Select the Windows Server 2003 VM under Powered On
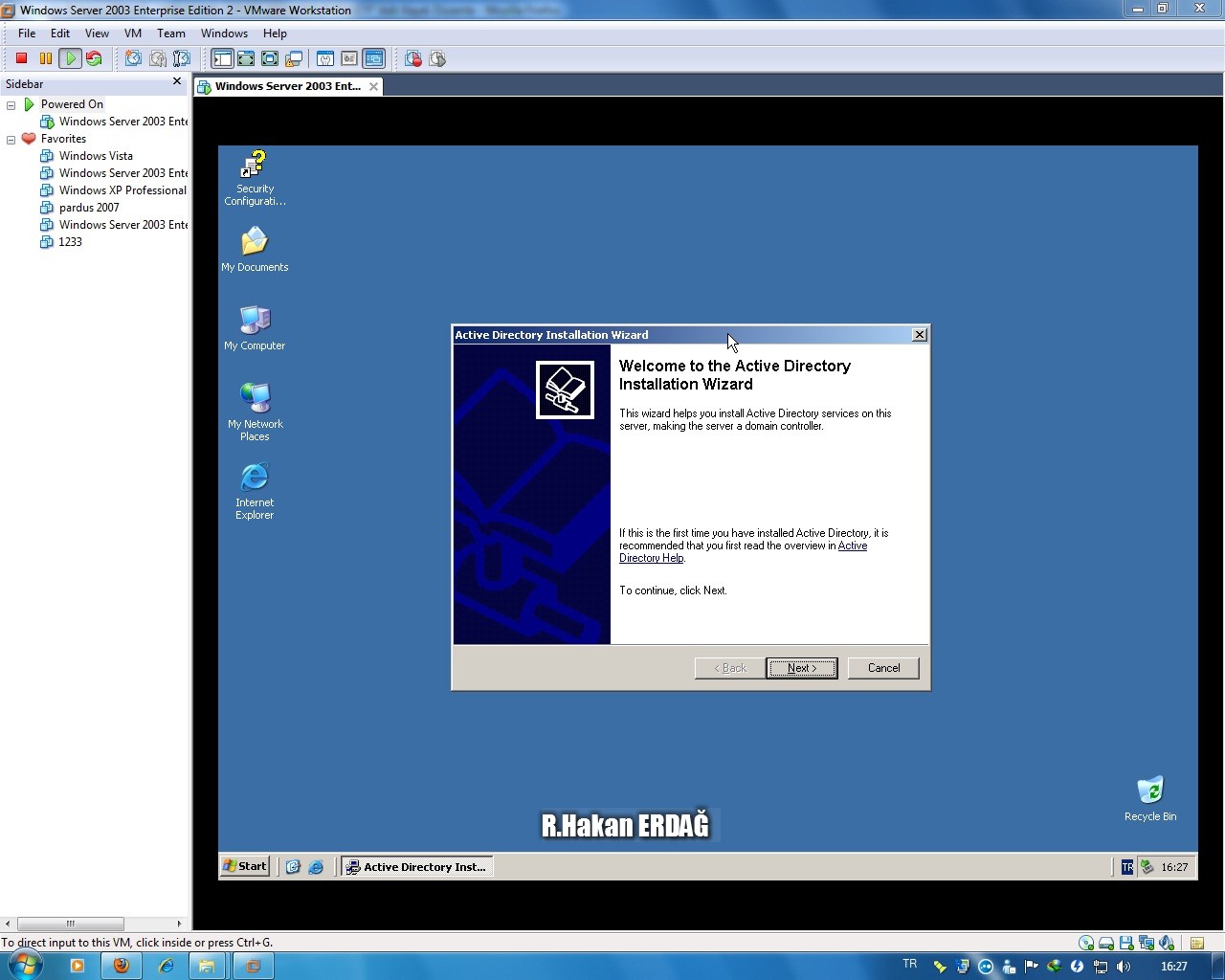 pyautogui.click(x=114, y=122)
